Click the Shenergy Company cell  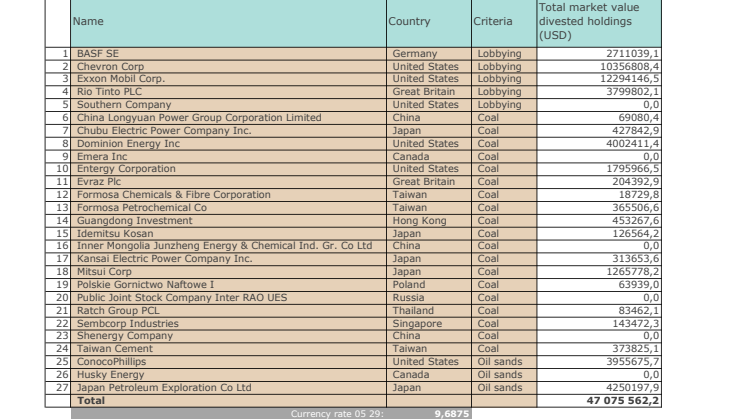point(228,336)
